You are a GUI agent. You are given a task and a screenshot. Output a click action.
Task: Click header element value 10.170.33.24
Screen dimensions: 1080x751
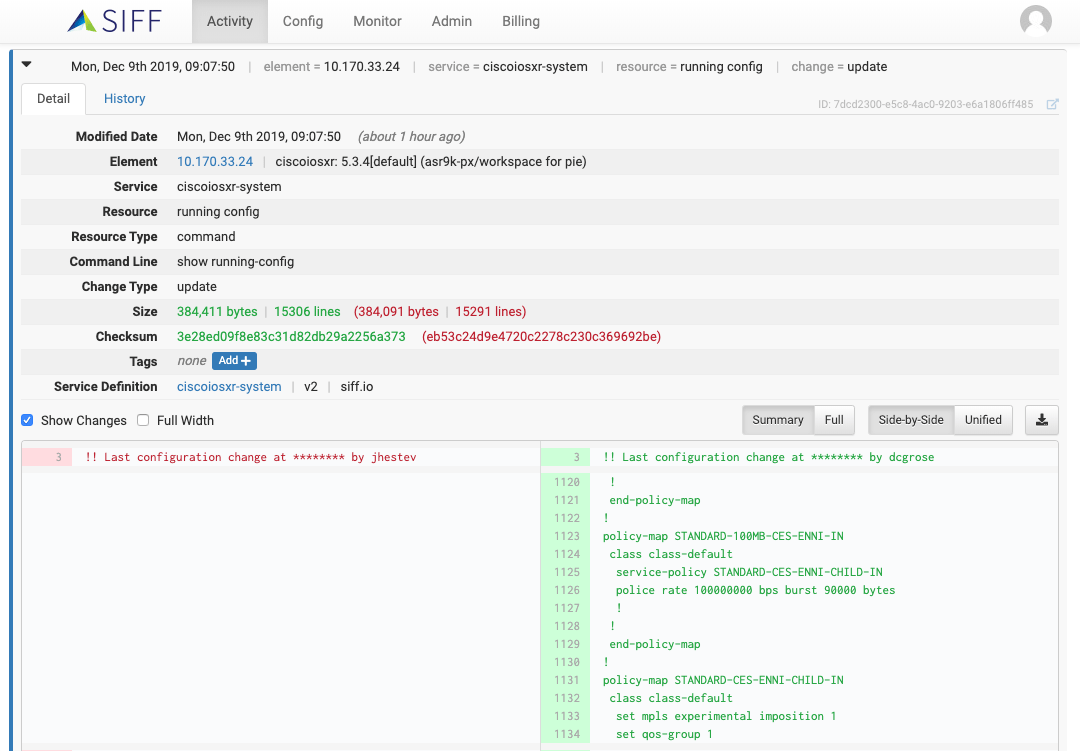pos(362,67)
